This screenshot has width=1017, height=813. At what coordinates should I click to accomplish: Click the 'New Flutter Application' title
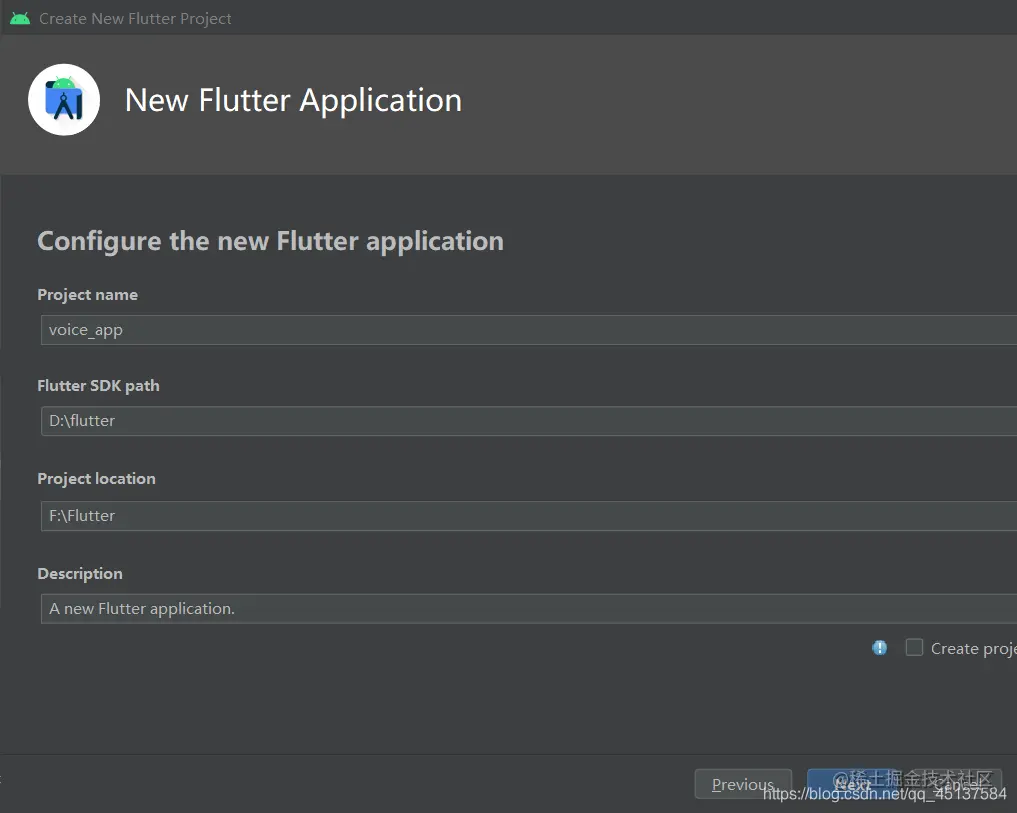coord(293,101)
